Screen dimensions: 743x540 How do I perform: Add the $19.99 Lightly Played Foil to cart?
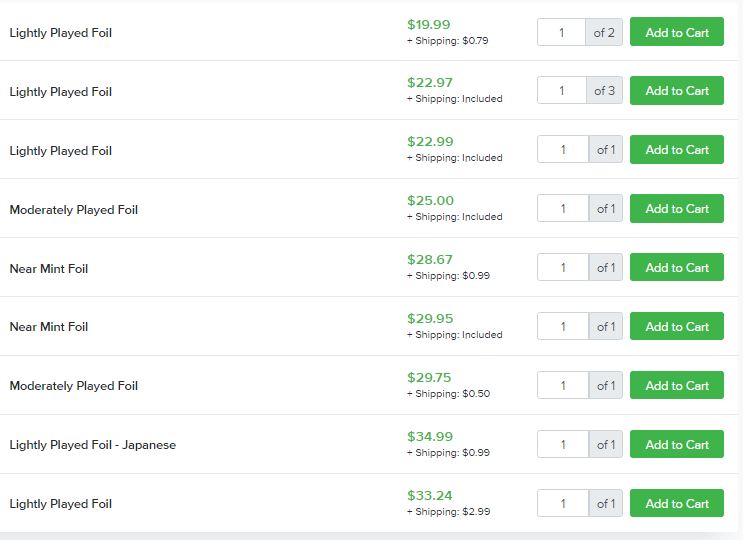pos(677,32)
